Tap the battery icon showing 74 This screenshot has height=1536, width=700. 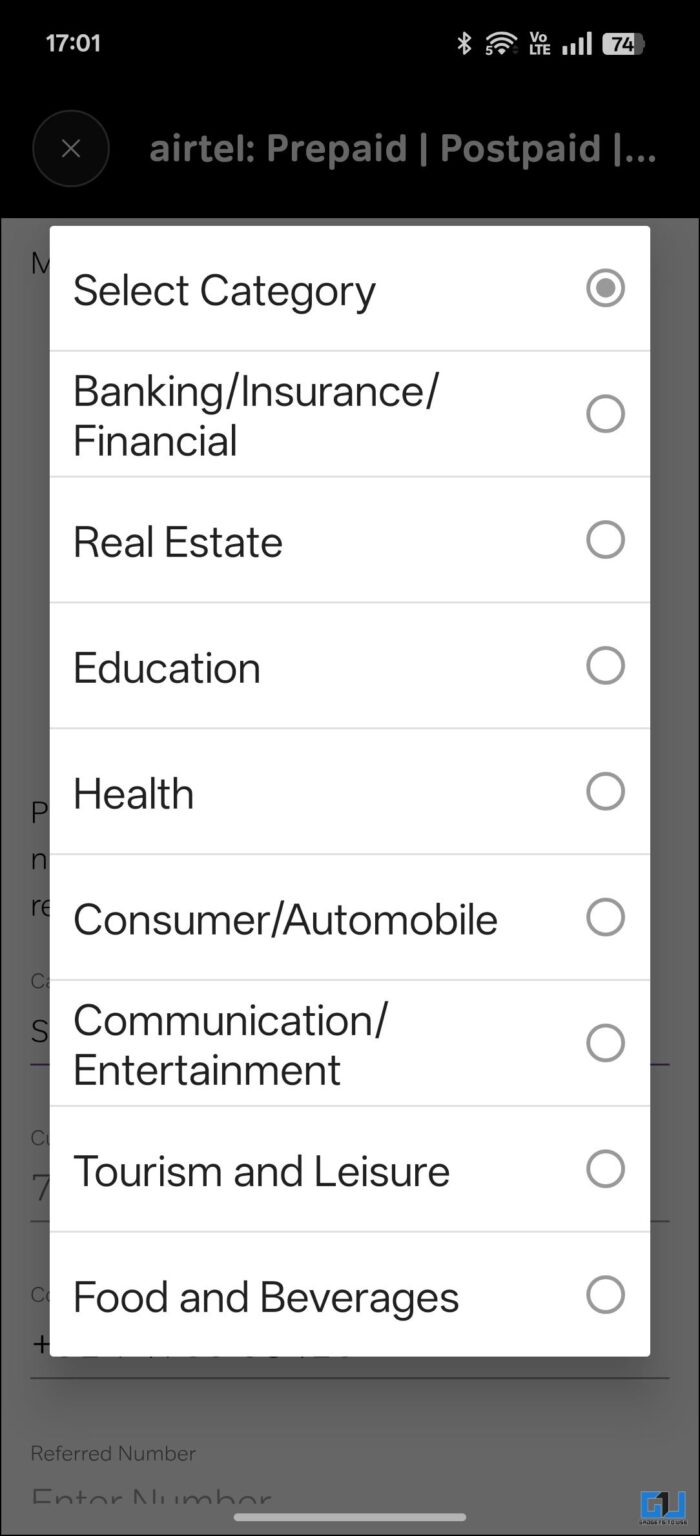point(625,43)
